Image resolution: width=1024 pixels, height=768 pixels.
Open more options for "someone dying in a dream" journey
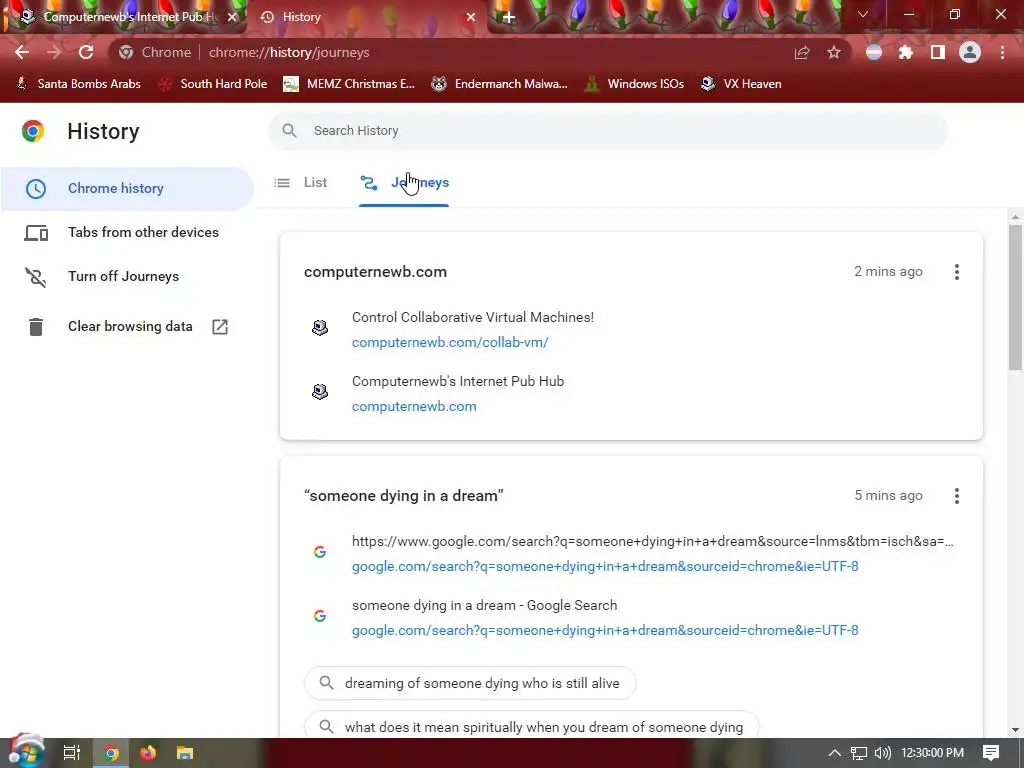[x=957, y=496]
